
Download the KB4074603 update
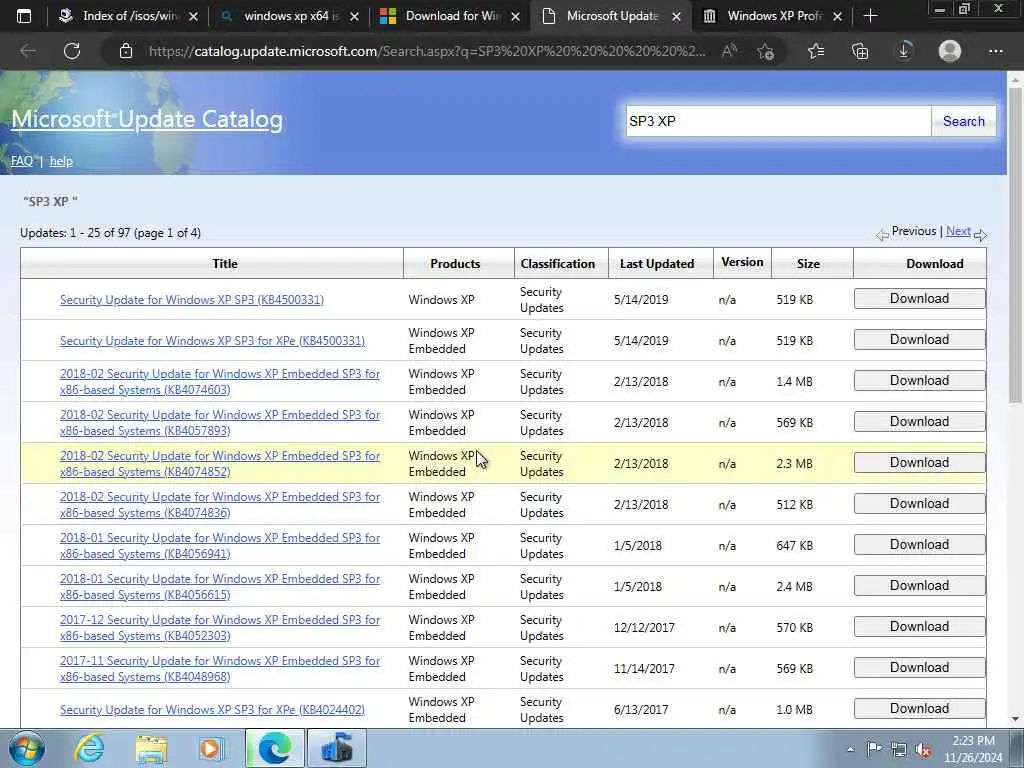pos(920,381)
